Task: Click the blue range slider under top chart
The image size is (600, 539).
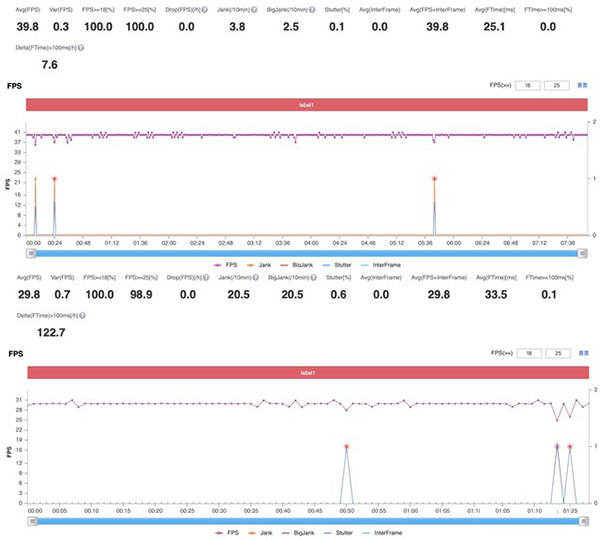Action: [300, 253]
